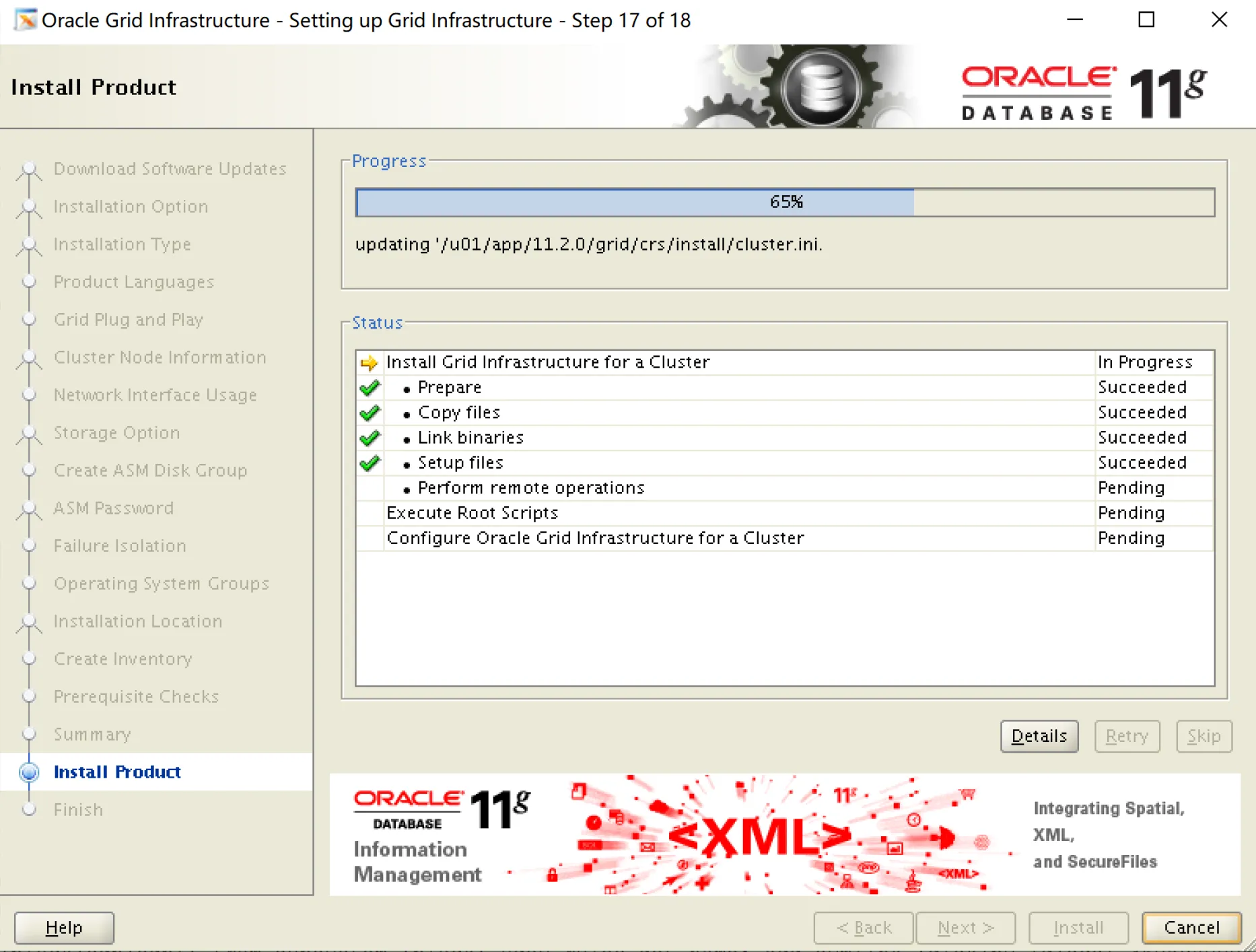Open the Details view
Viewport: 1256px width, 952px height.
tap(1039, 736)
